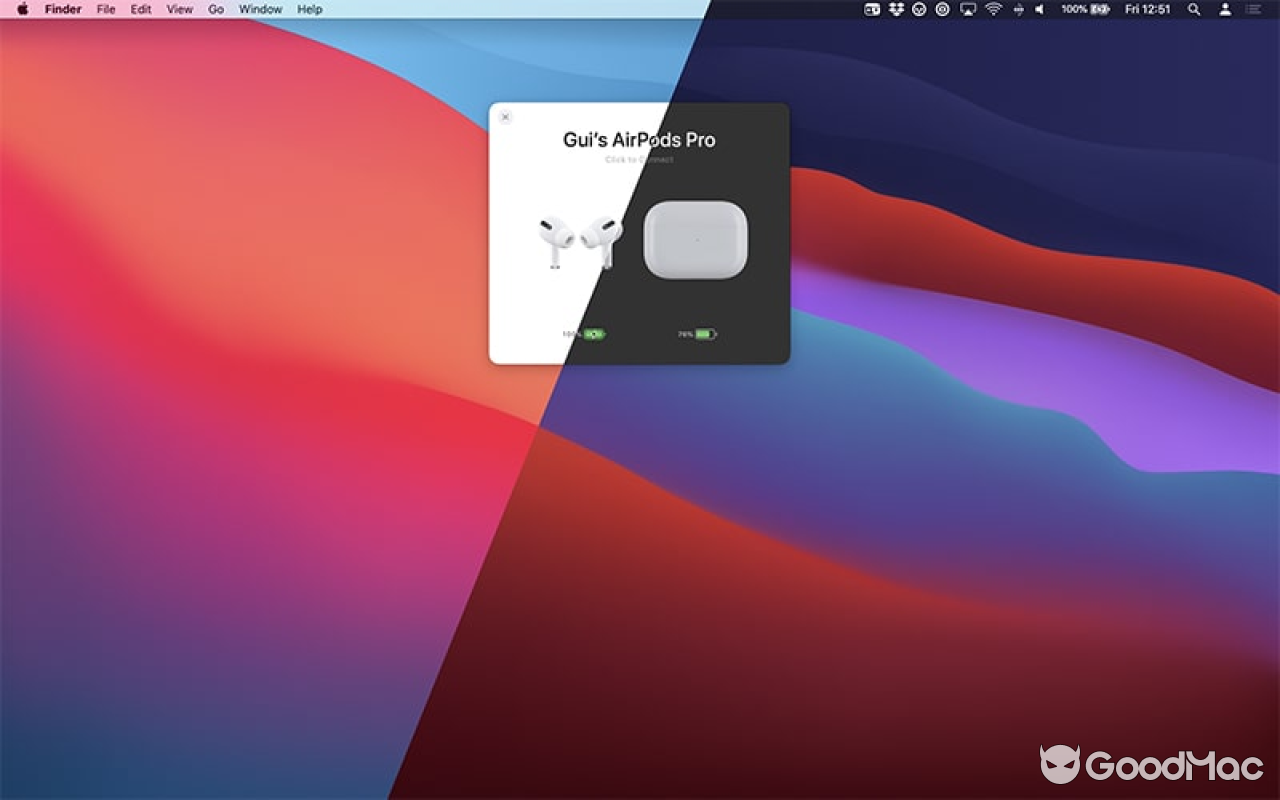The width and height of the screenshot is (1280, 800).
Task: Click the Mac battery 100% status
Action: (1085, 9)
